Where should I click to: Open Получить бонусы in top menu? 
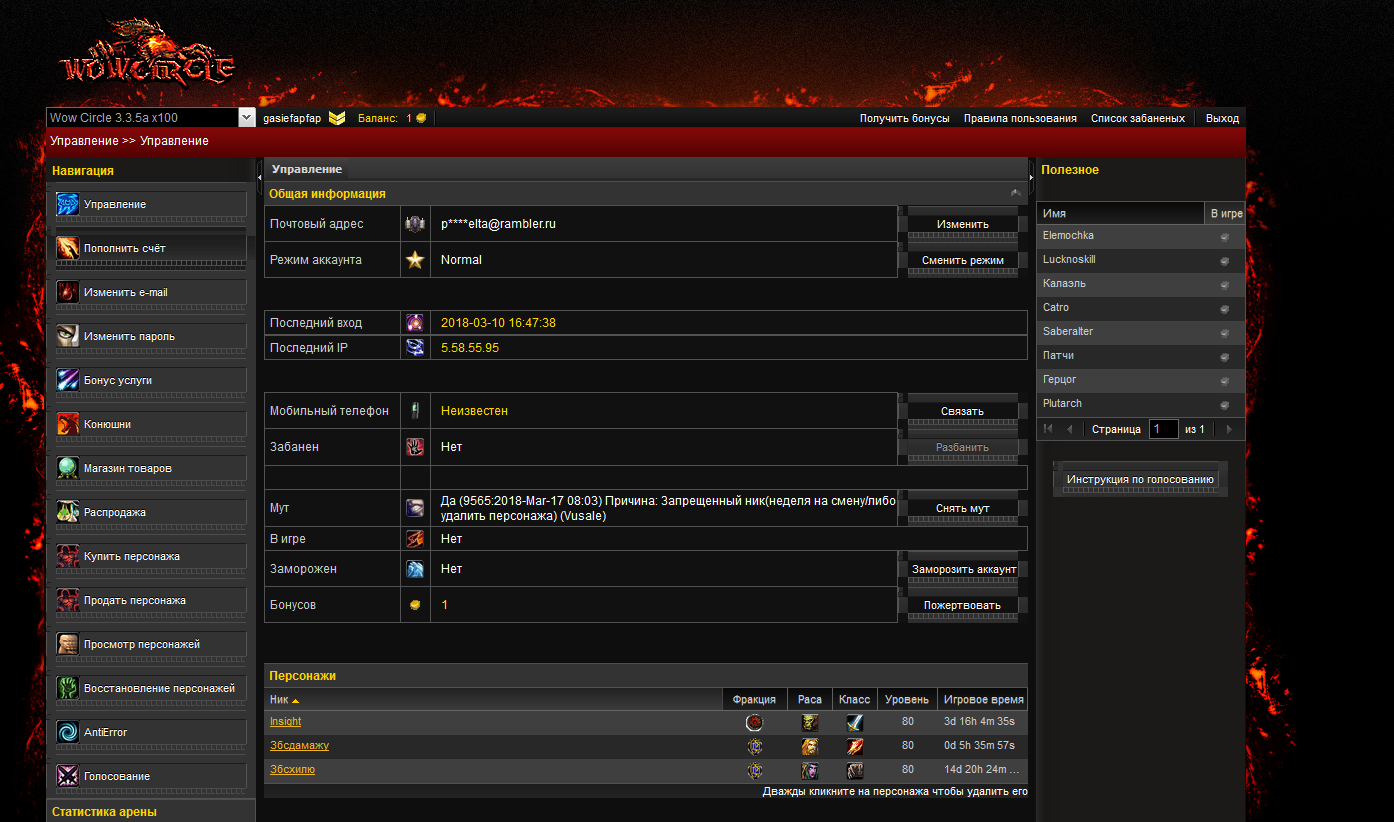pyautogui.click(x=904, y=118)
